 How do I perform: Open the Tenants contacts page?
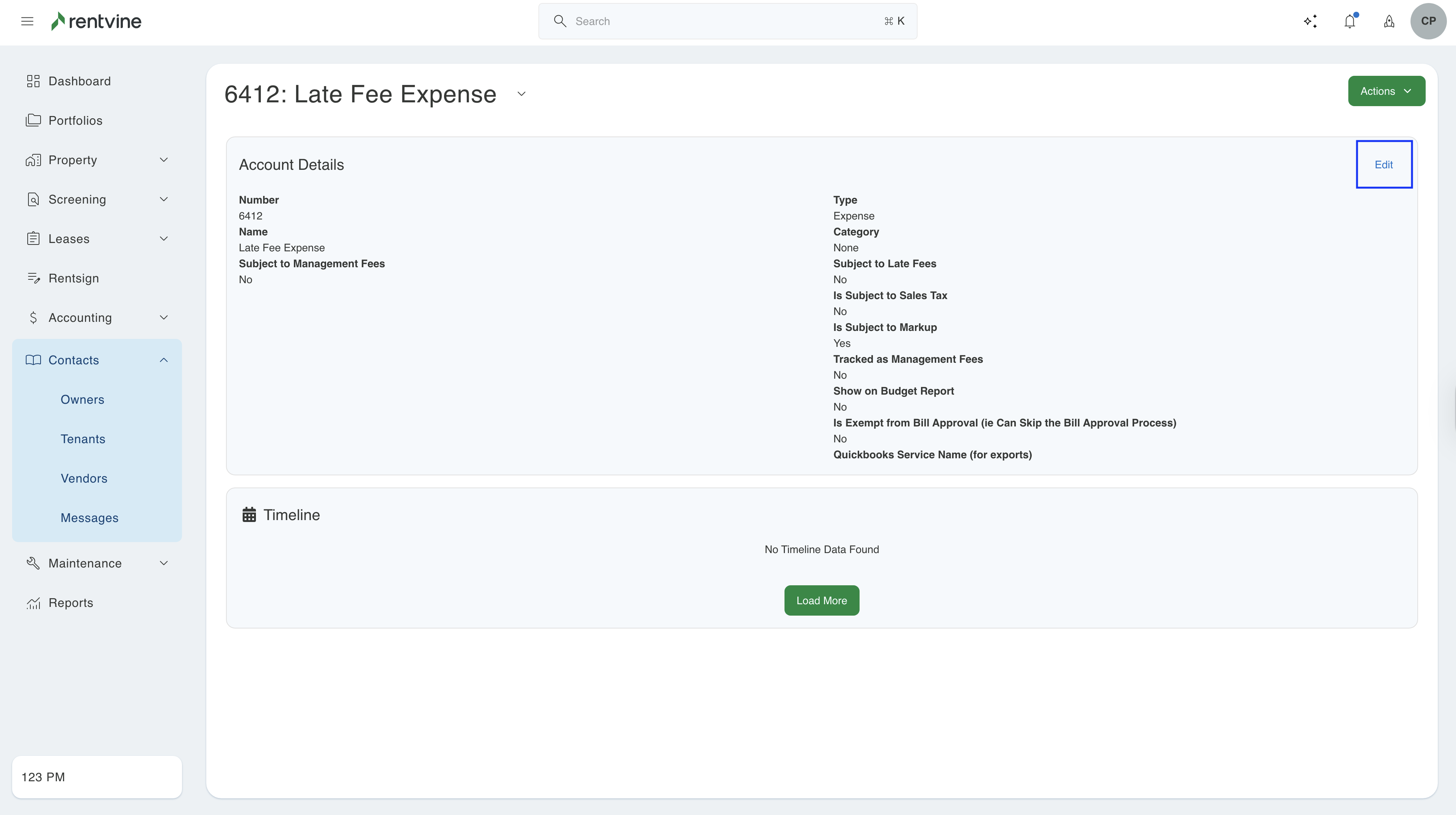click(x=83, y=439)
